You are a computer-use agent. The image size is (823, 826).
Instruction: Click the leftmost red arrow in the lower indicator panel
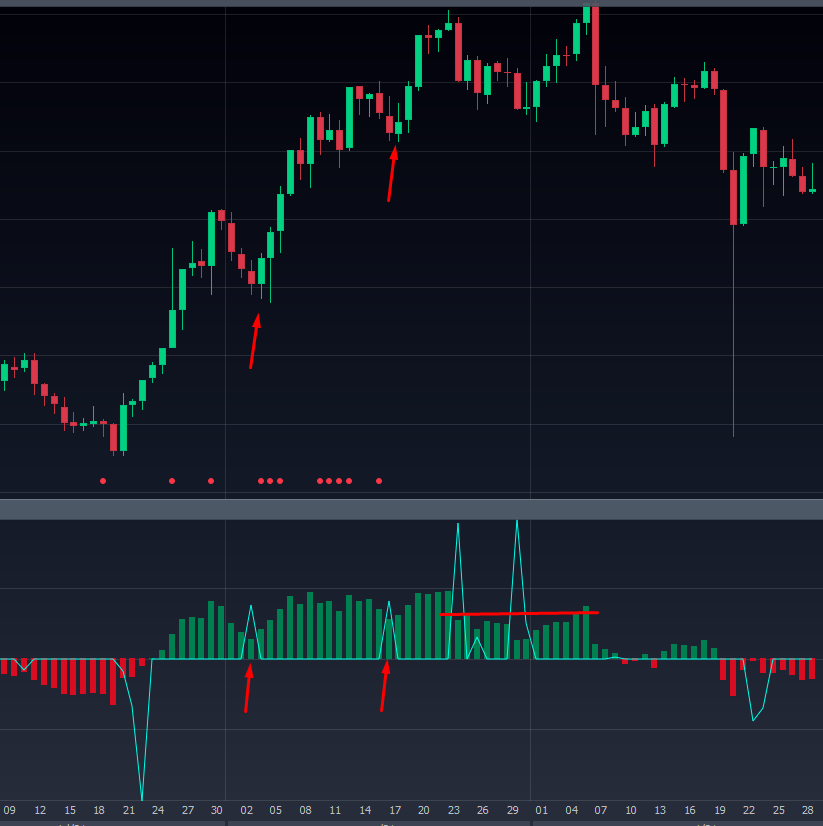point(248,688)
